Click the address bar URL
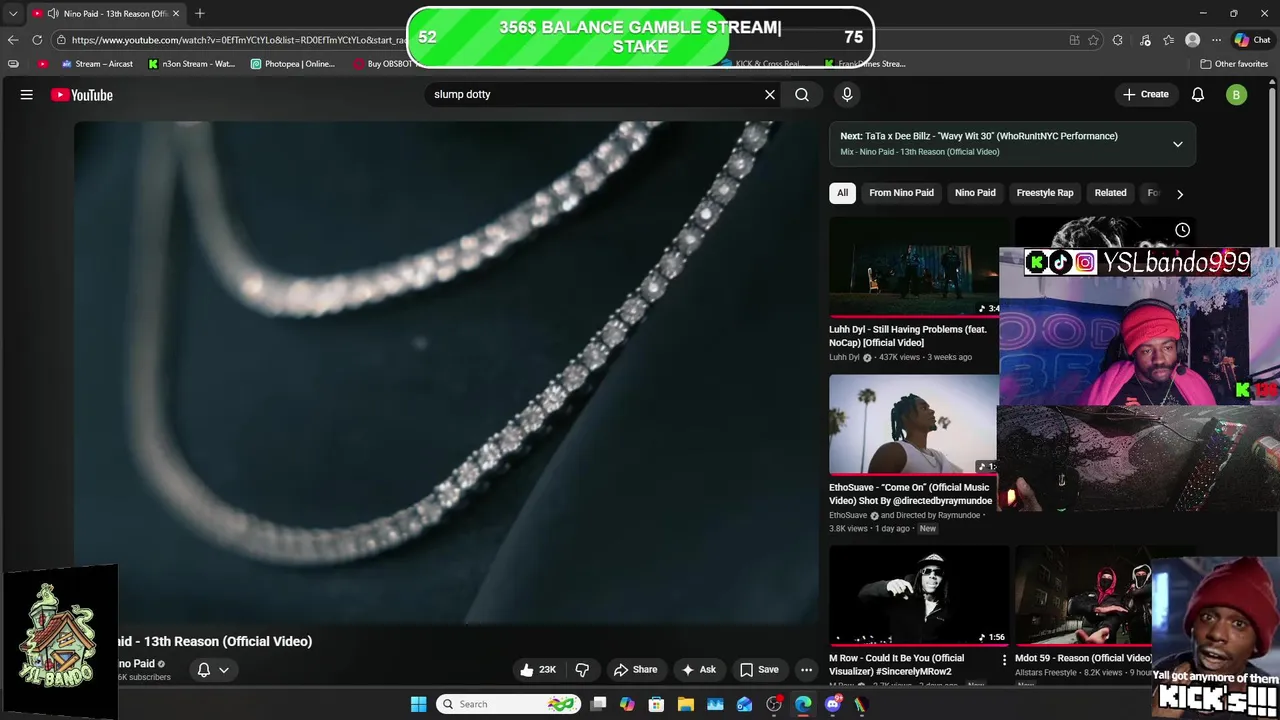Viewport: 1280px width, 720px height. pos(240,40)
